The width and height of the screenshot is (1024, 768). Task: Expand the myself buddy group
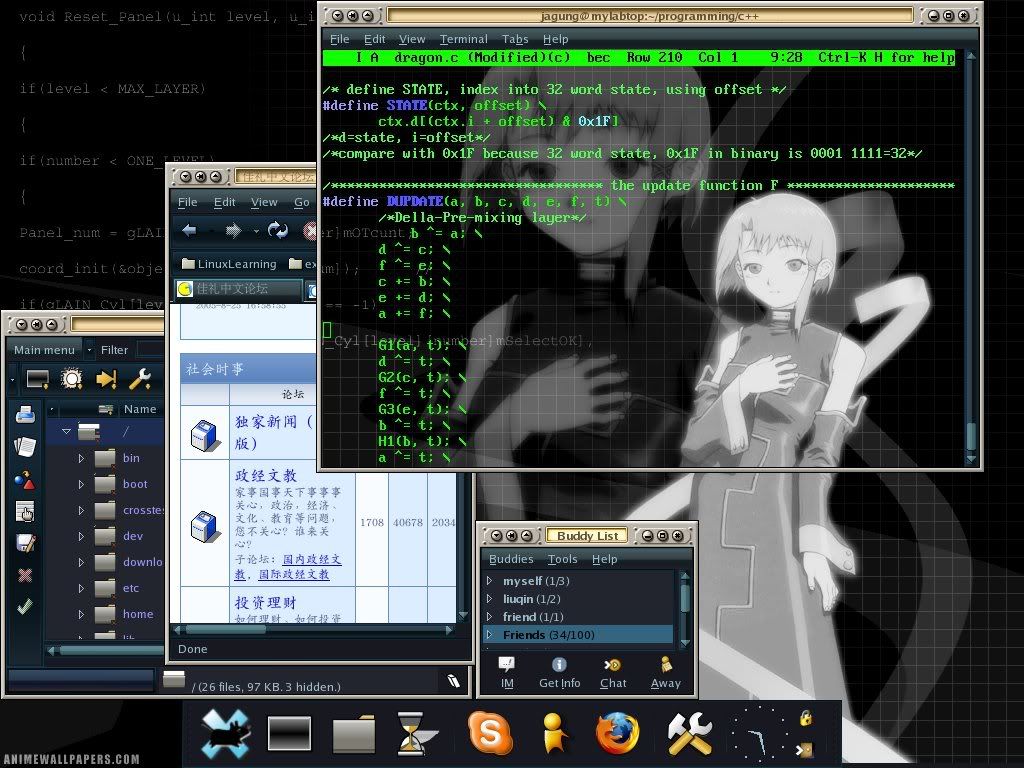tap(490, 581)
